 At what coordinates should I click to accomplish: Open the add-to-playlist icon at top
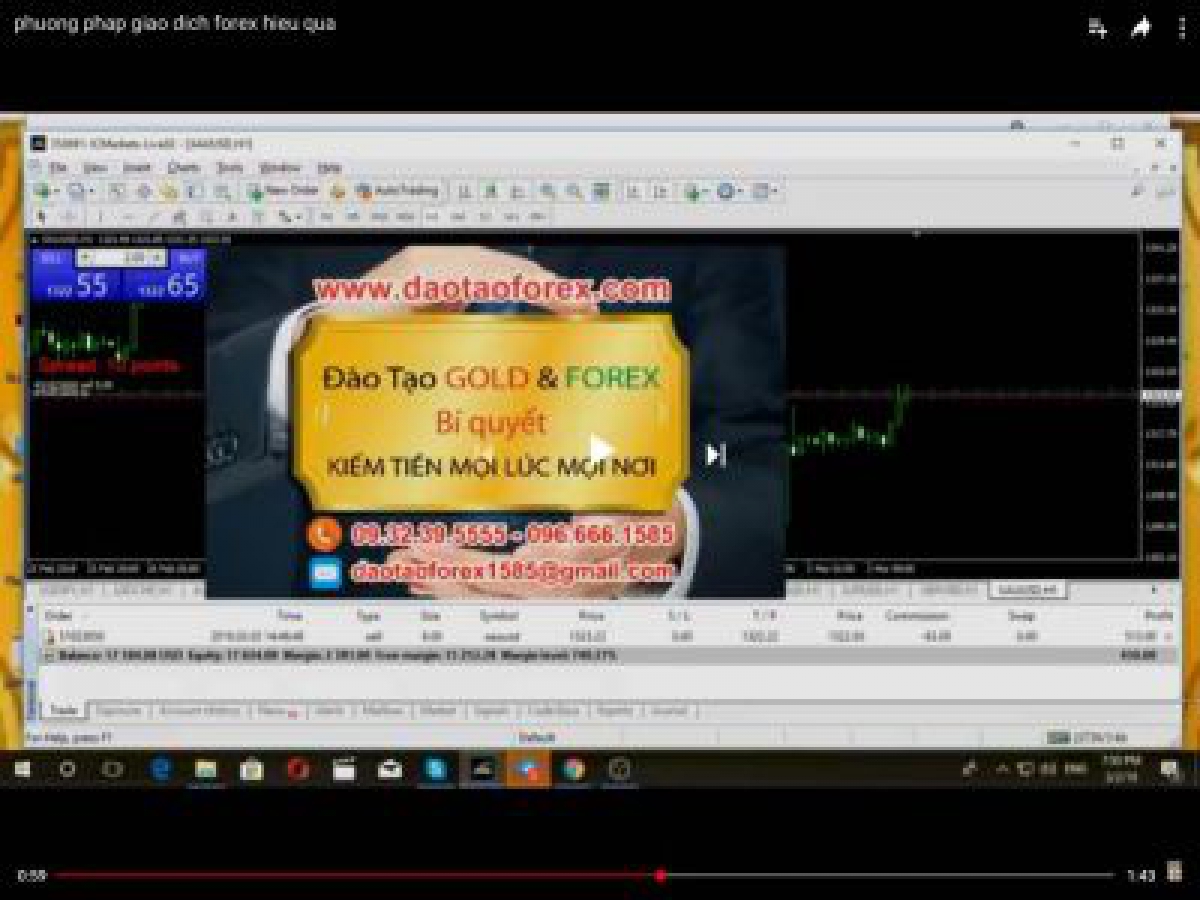click(x=1097, y=28)
